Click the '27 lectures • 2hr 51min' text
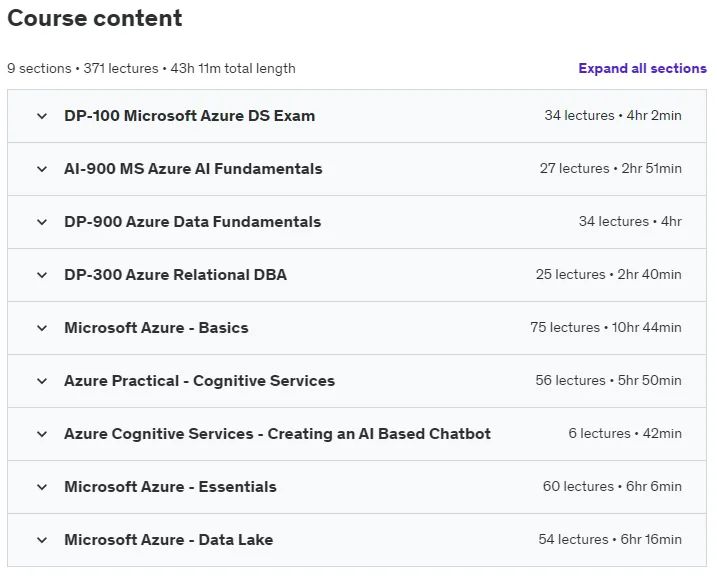This screenshot has width=717, height=578. pyautogui.click(x=610, y=168)
